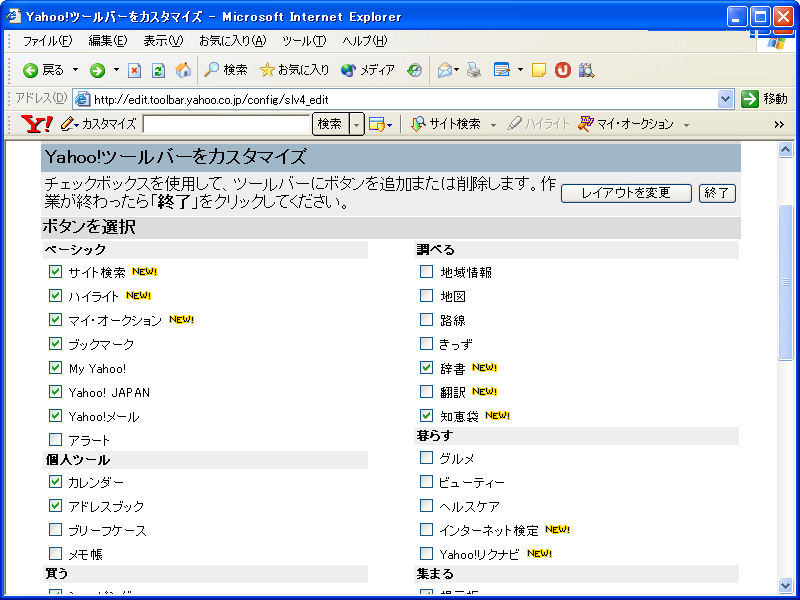
Task: Click the Yahoo! Y! logo icon
Action: [37, 124]
